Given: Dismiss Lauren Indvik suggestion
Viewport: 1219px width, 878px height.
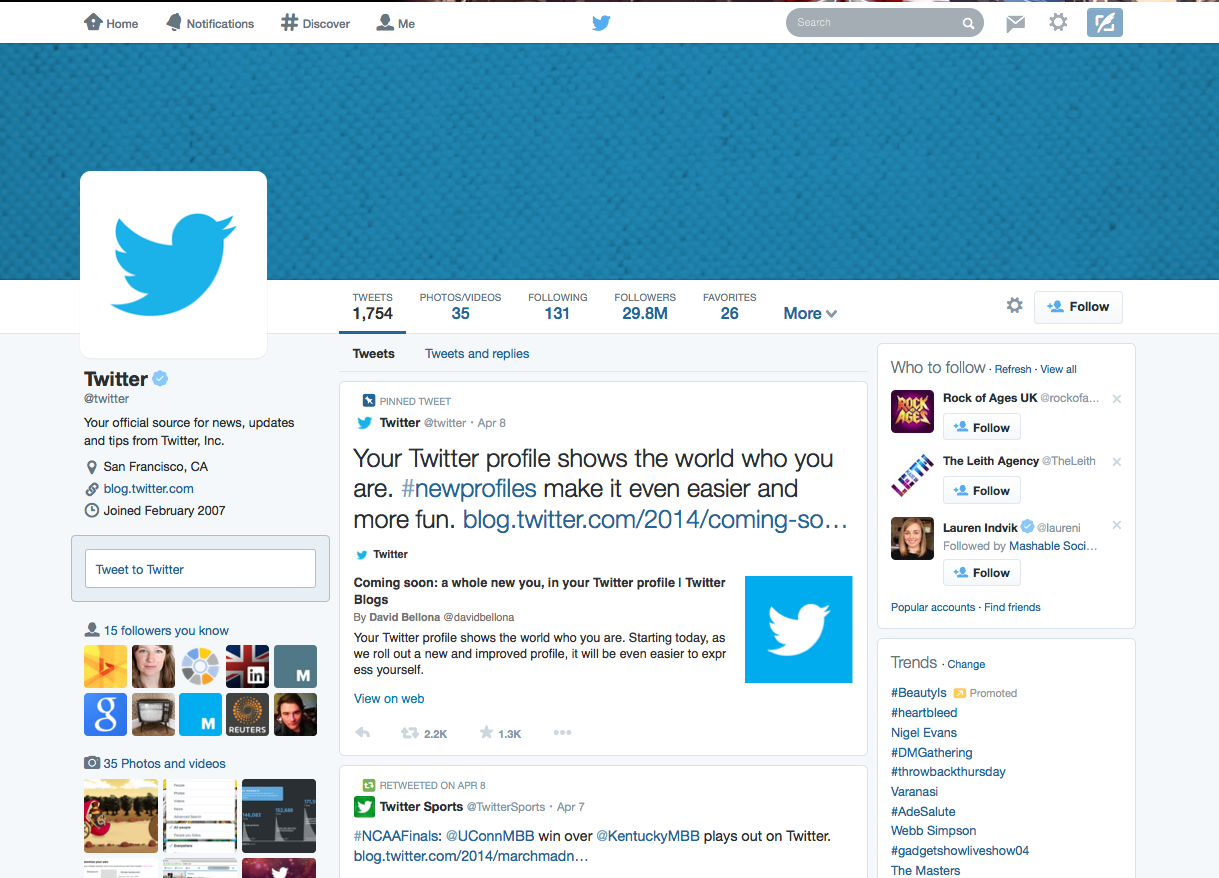Looking at the screenshot, I should [1117, 525].
